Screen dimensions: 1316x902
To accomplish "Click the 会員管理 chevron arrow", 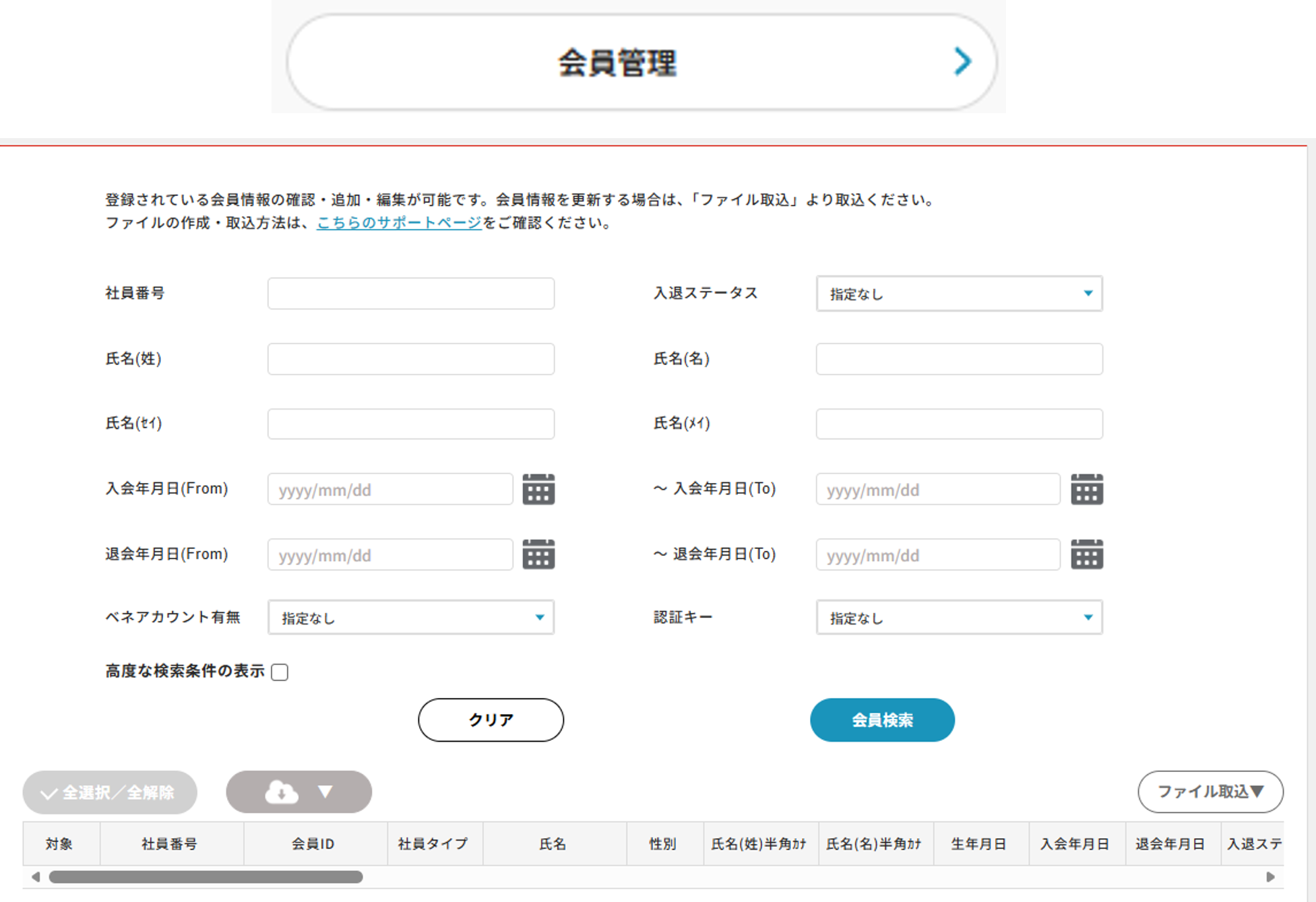I will pos(962,62).
